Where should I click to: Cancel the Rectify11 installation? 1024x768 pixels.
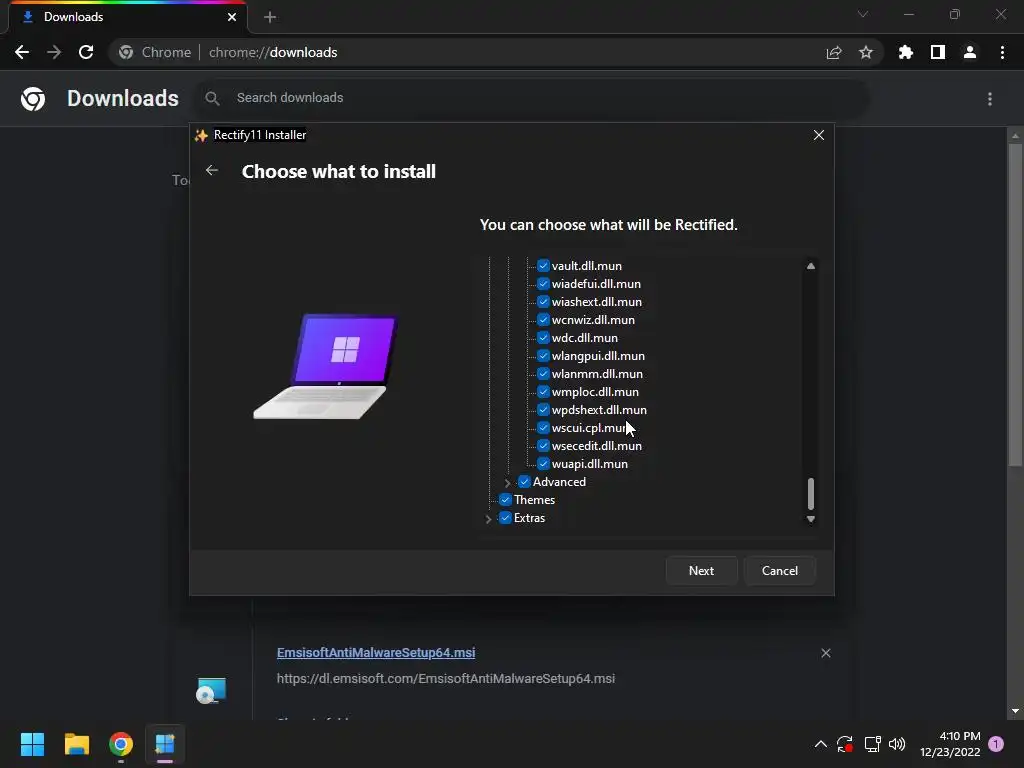pos(780,571)
